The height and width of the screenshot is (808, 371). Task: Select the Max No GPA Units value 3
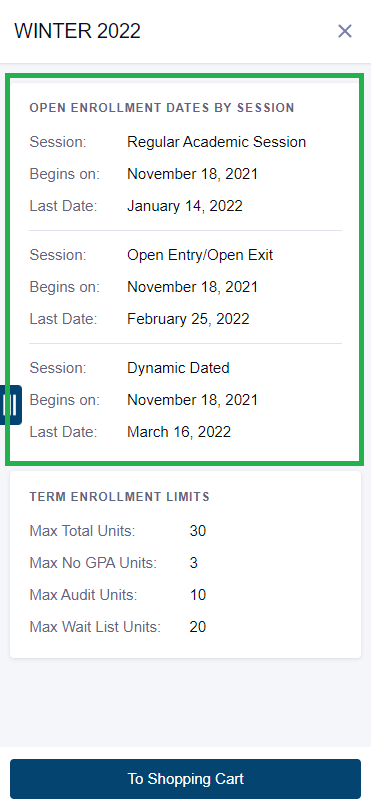tap(194, 563)
